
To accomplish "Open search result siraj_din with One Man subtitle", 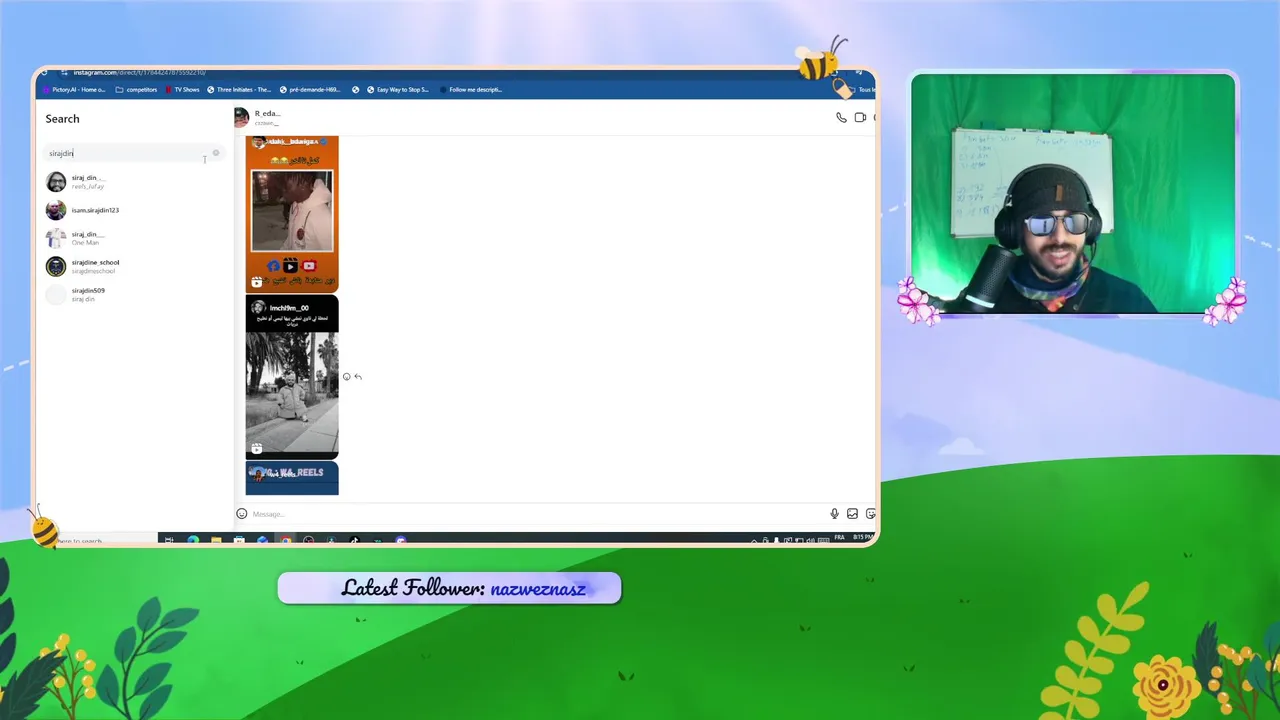I will coord(133,238).
